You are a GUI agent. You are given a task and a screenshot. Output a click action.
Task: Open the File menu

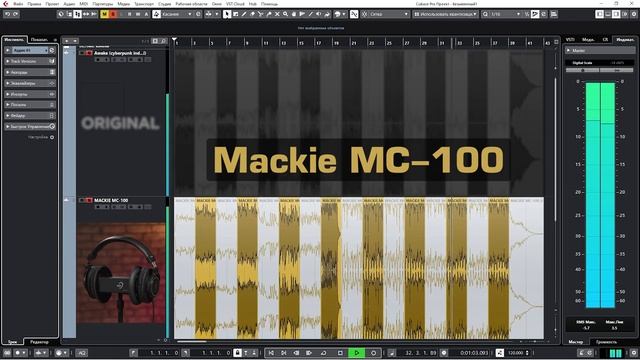[x=18, y=4]
